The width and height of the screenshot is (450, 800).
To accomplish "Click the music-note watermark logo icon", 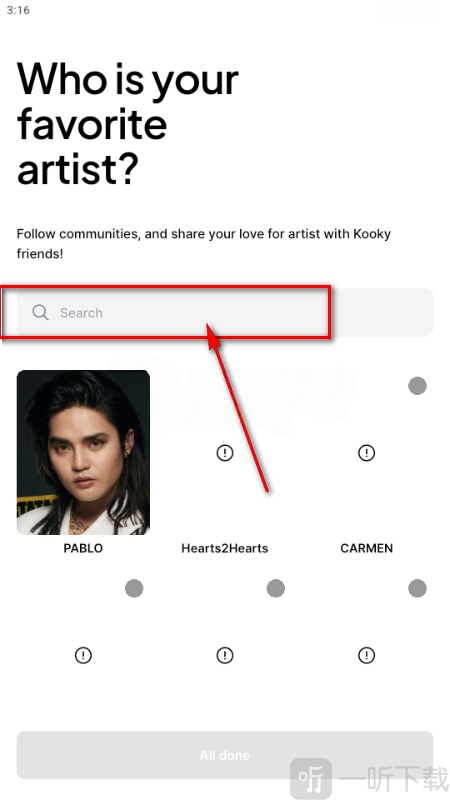I will [x=311, y=778].
